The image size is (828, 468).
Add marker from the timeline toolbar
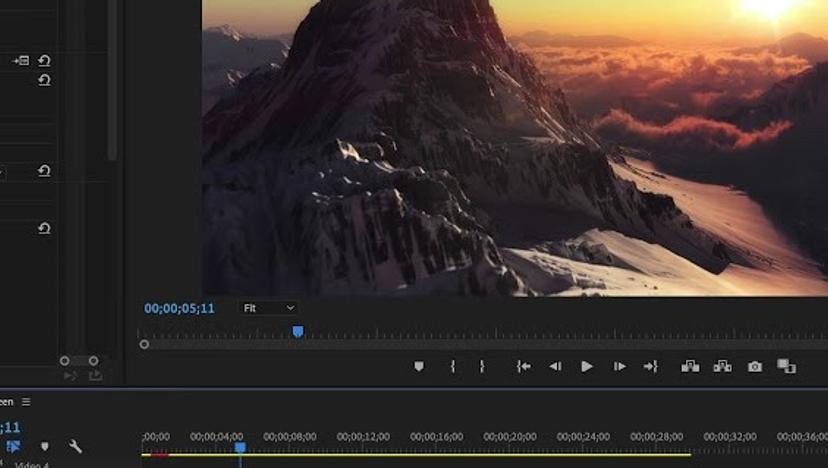[x=44, y=447]
